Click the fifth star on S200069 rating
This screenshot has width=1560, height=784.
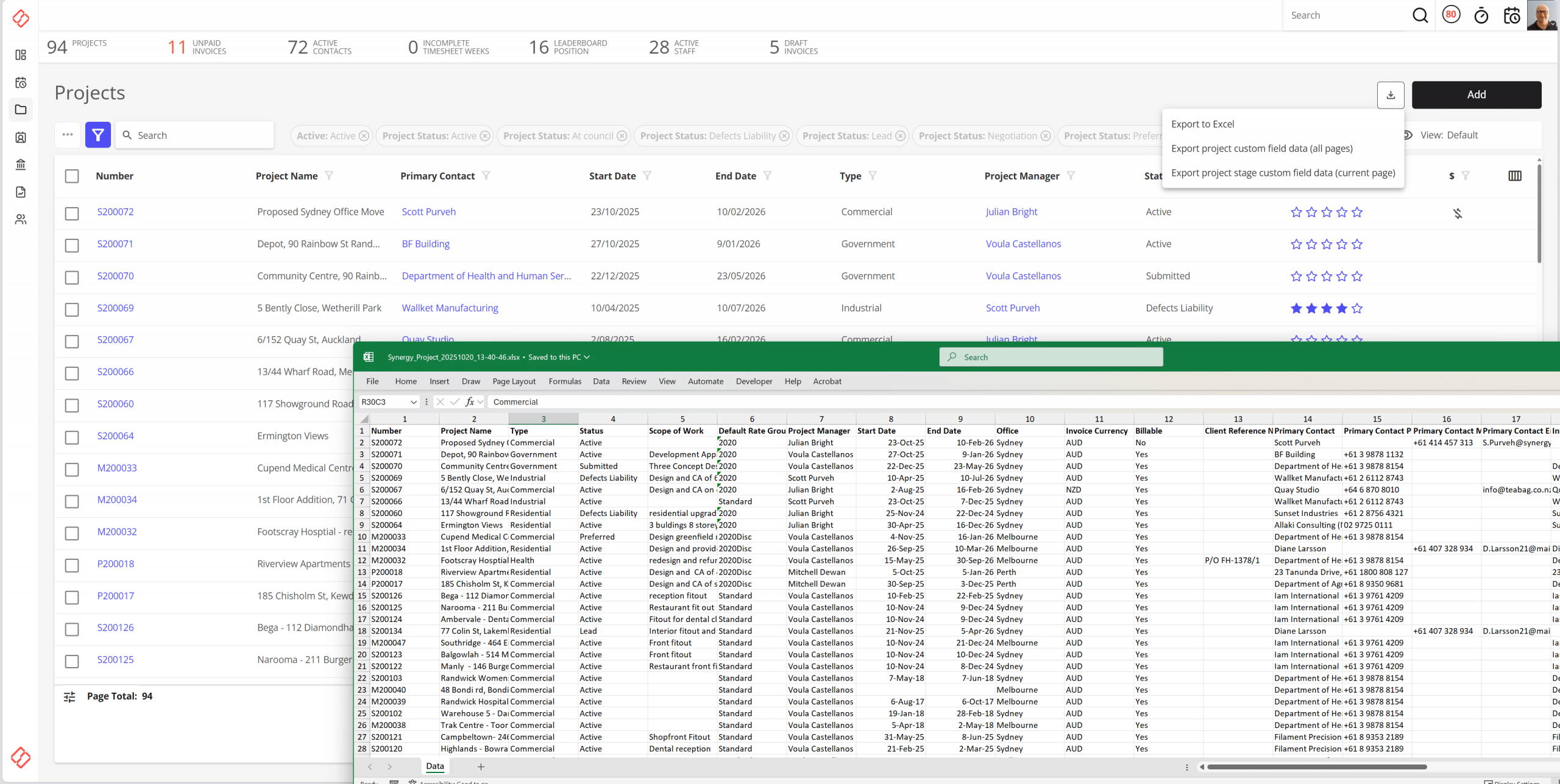[x=1357, y=308]
